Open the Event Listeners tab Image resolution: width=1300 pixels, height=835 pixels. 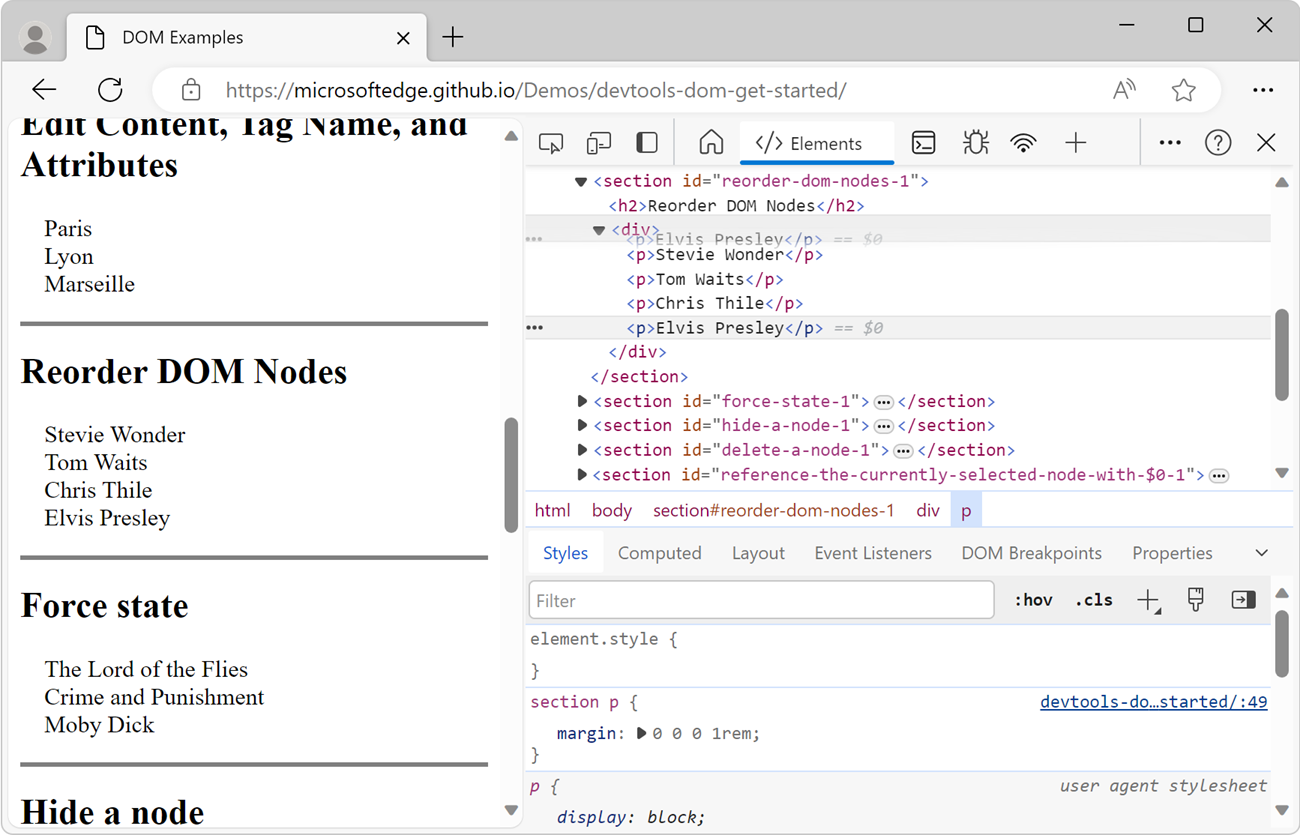pyautogui.click(x=872, y=552)
